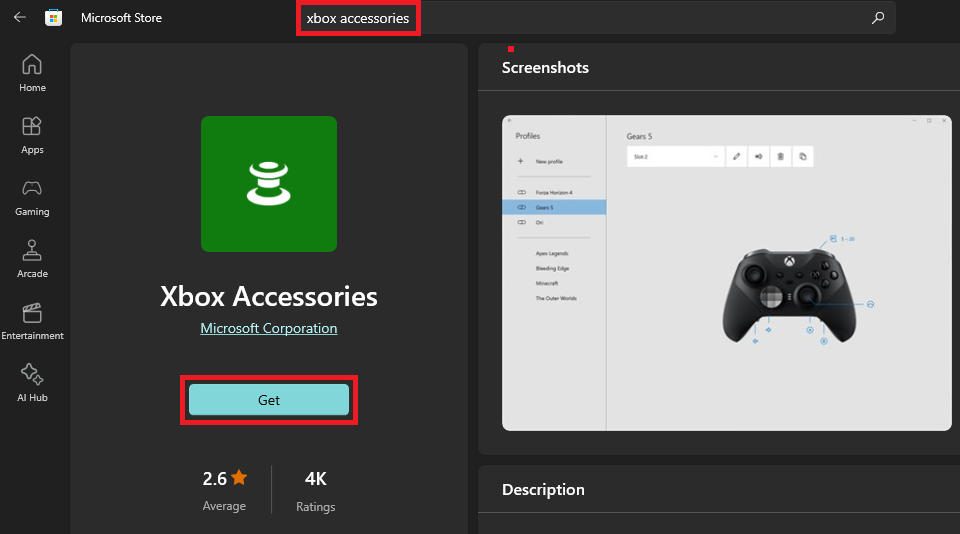960x534 pixels.
Task: Open Home in the sidebar
Action: tap(32, 73)
